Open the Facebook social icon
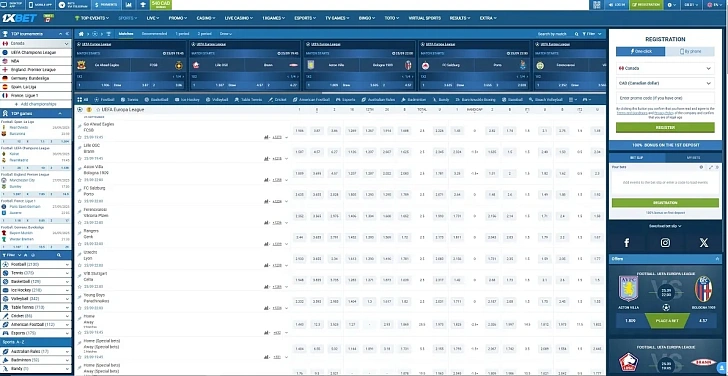 (627, 242)
